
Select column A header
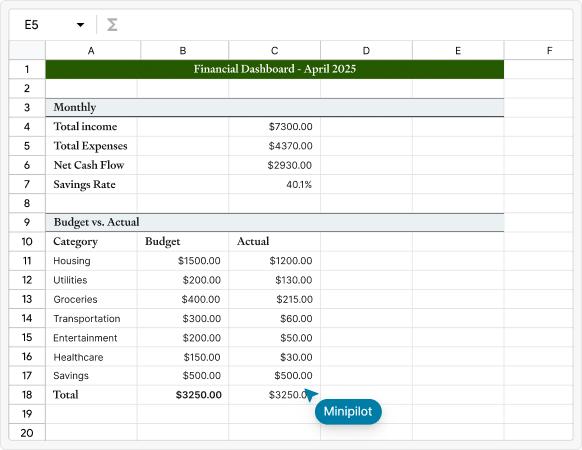[91, 50]
